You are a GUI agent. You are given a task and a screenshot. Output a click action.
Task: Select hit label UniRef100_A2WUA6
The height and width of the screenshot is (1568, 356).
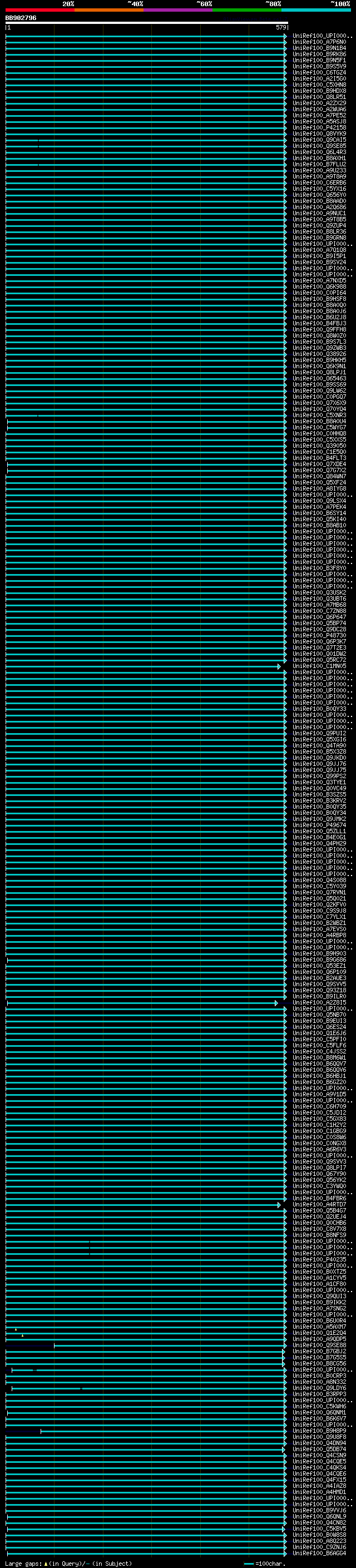[319, 110]
